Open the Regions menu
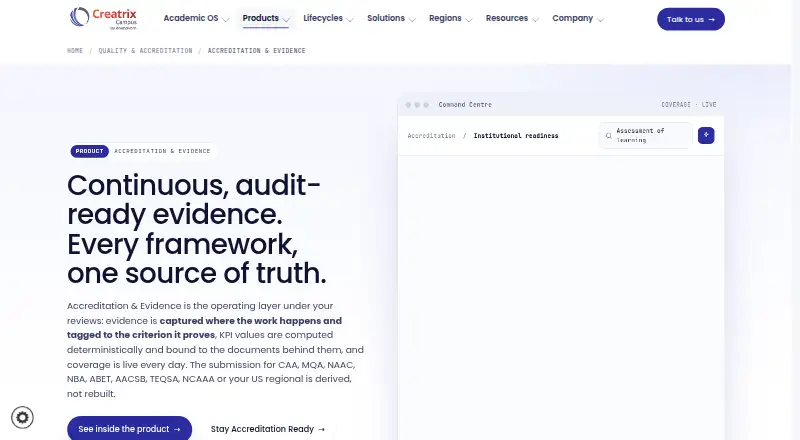The width and height of the screenshot is (800, 440). coord(451,18)
